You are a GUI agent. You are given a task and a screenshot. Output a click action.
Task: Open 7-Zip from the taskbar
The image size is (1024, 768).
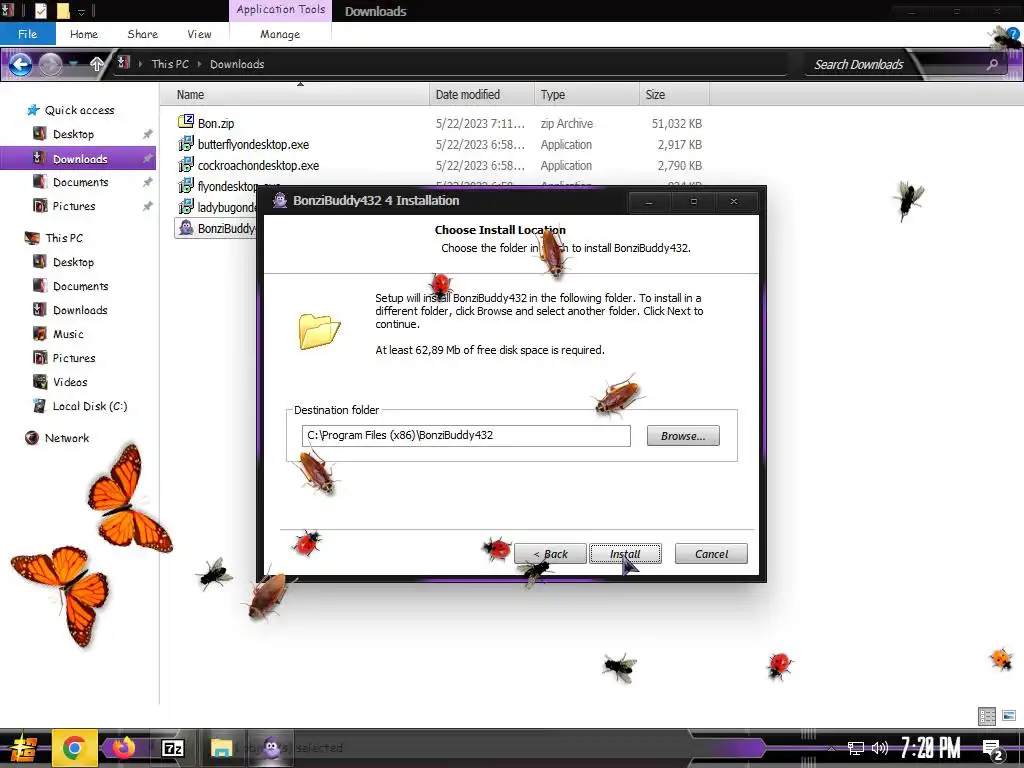(173, 748)
